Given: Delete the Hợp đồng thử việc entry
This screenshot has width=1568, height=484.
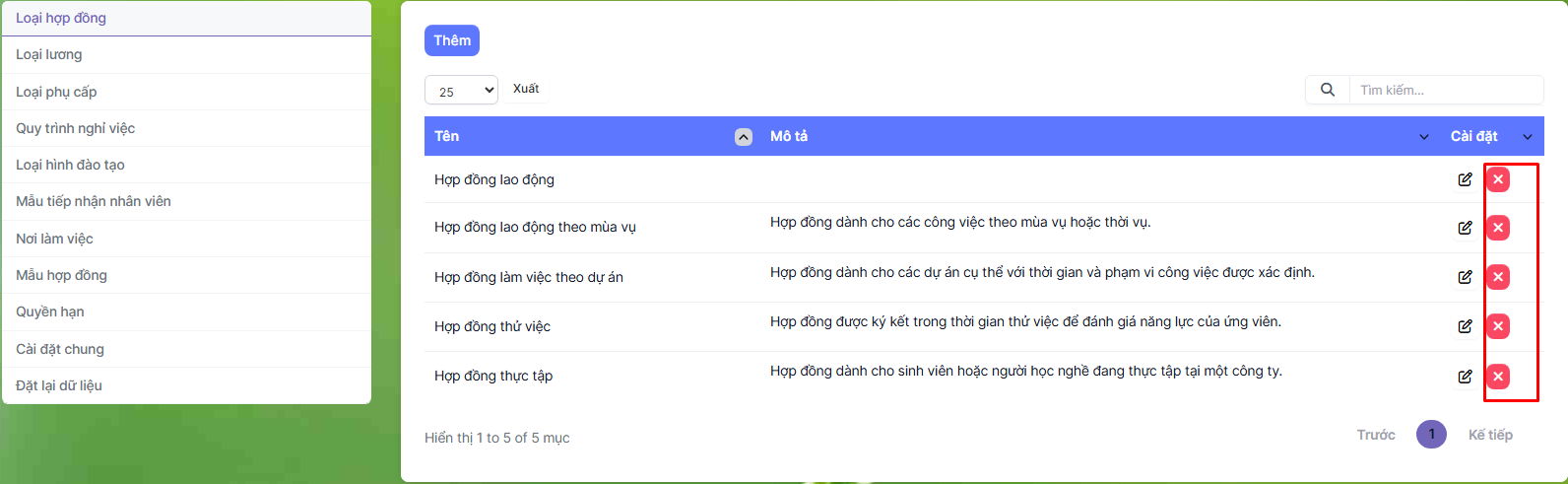Looking at the screenshot, I should (x=1498, y=326).
